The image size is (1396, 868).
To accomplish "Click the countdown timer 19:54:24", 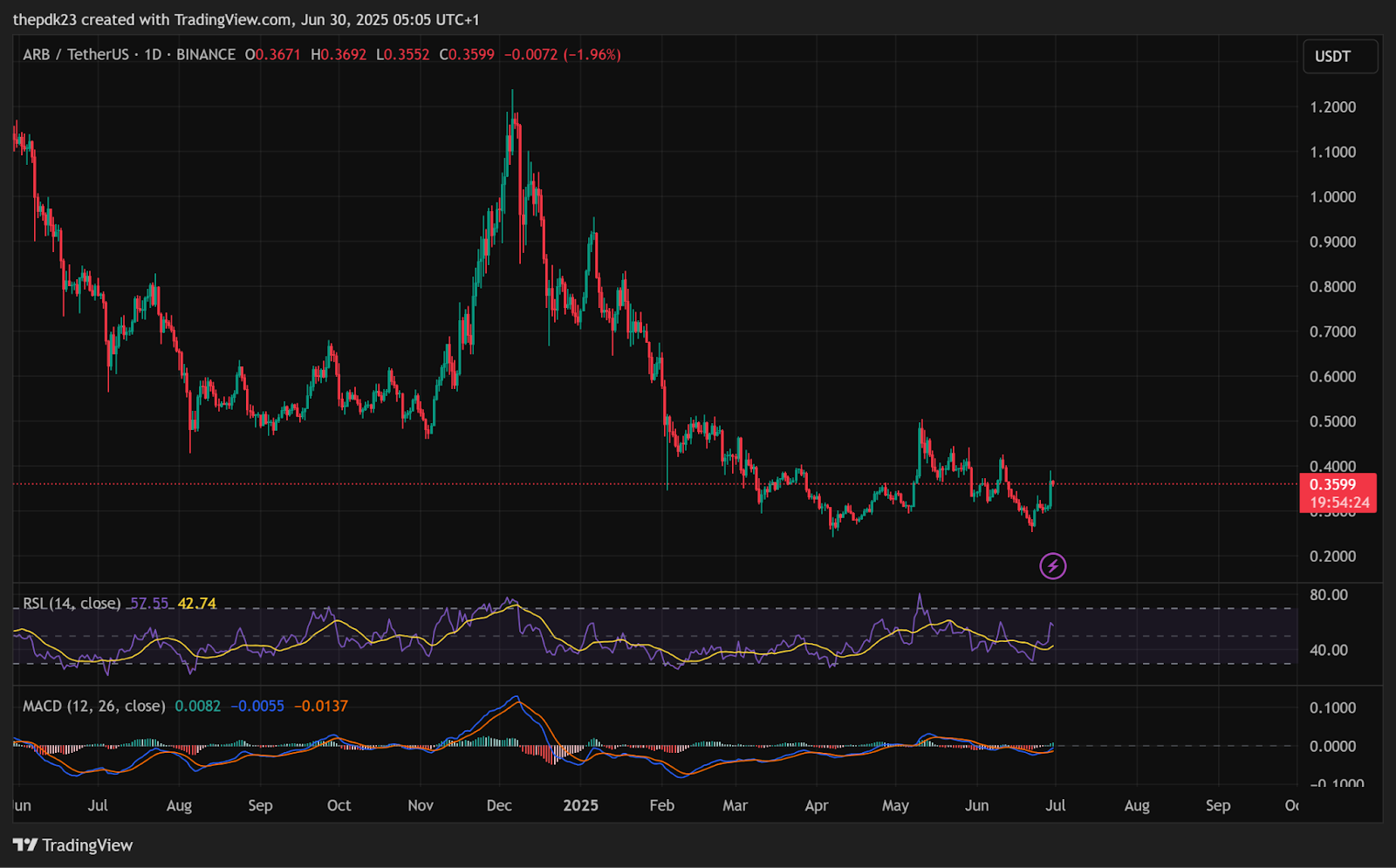I will click(x=1339, y=502).
